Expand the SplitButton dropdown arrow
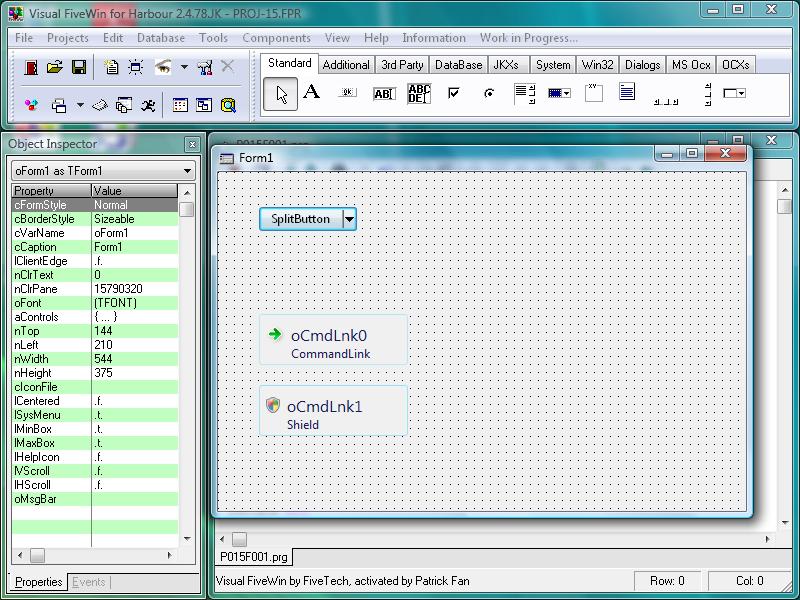 349,219
